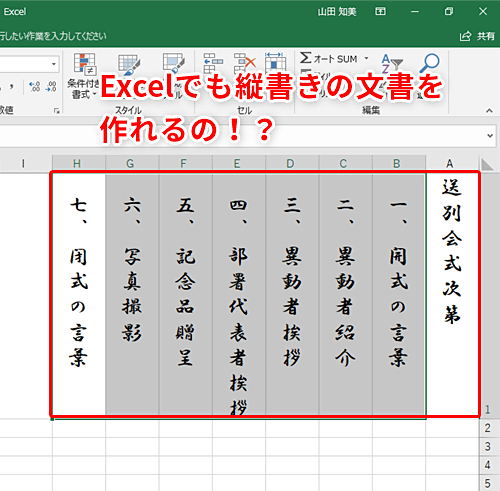Open the number format dropdown
The height and width of the screenshot is (491, 500).
[54, 64]
